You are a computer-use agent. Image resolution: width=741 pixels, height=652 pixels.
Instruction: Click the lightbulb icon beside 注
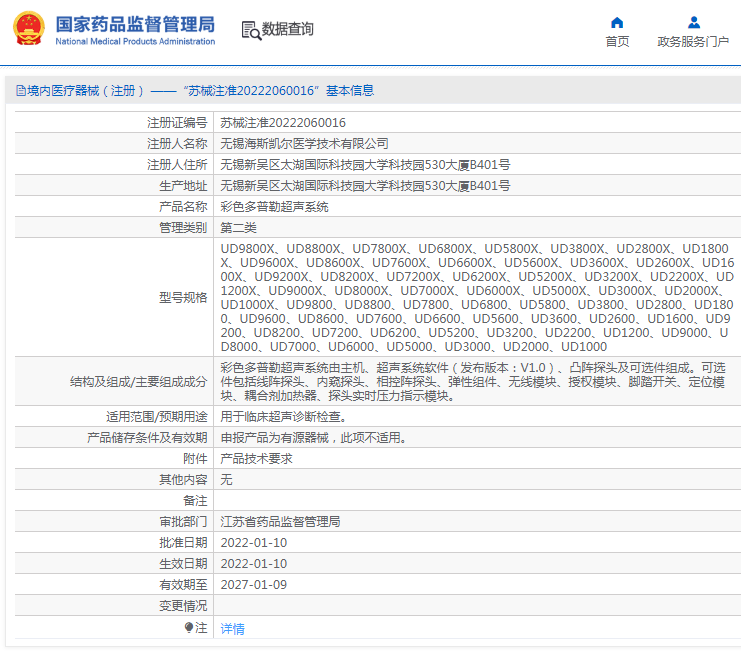tap(189, 627)
